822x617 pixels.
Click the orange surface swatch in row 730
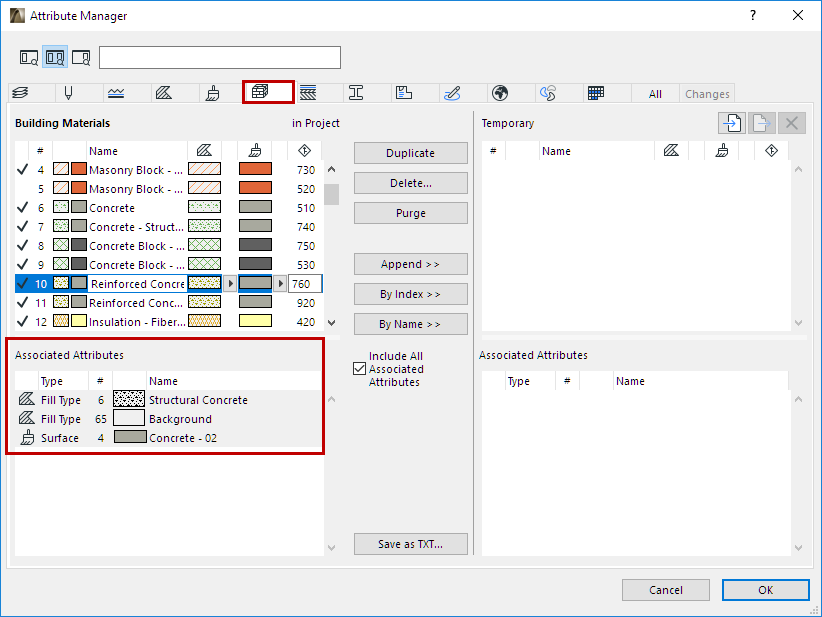click(x=255, y=169)
